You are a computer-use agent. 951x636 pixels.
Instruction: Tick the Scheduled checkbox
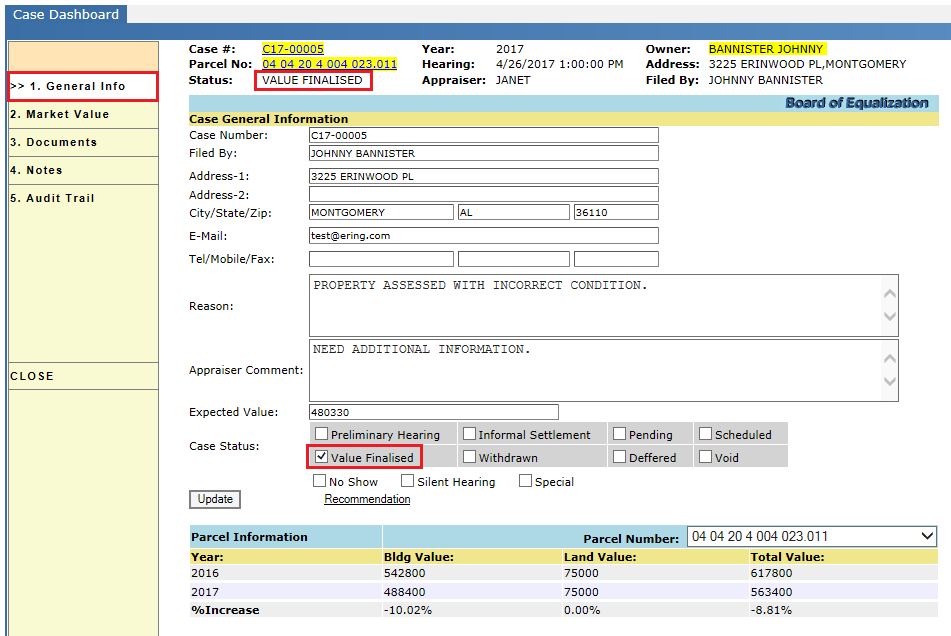tap(705, 434)
